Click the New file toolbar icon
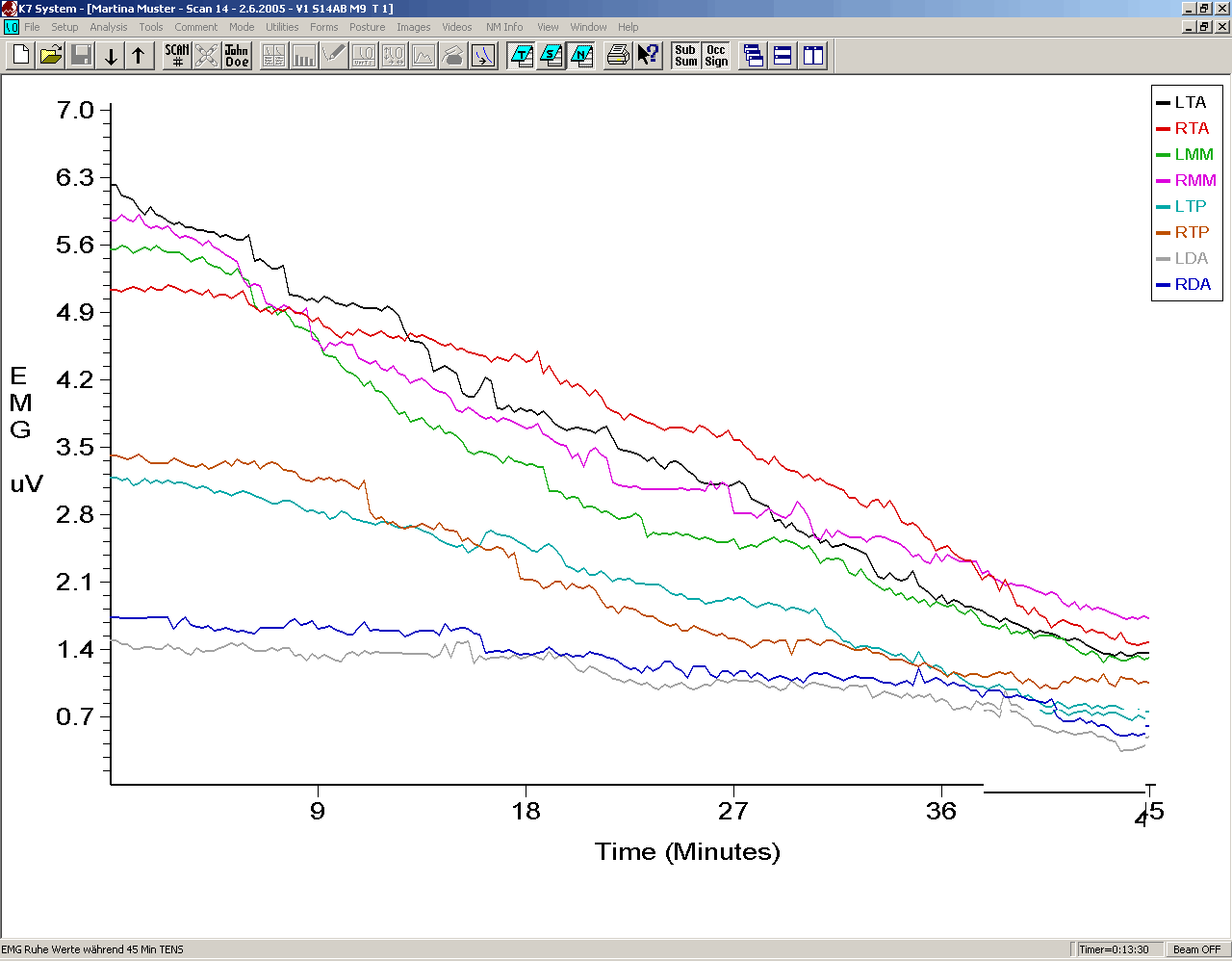 [x=21, y=56]
